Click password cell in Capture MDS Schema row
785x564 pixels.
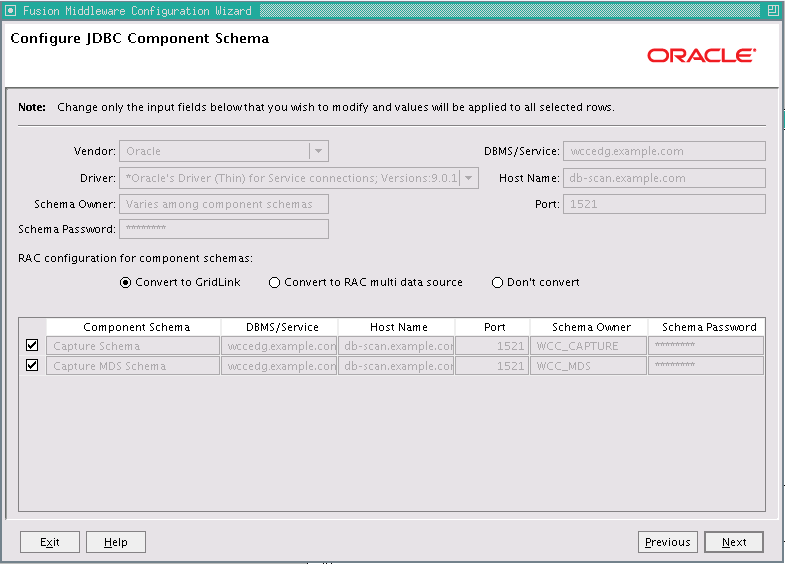coord(706,366)
